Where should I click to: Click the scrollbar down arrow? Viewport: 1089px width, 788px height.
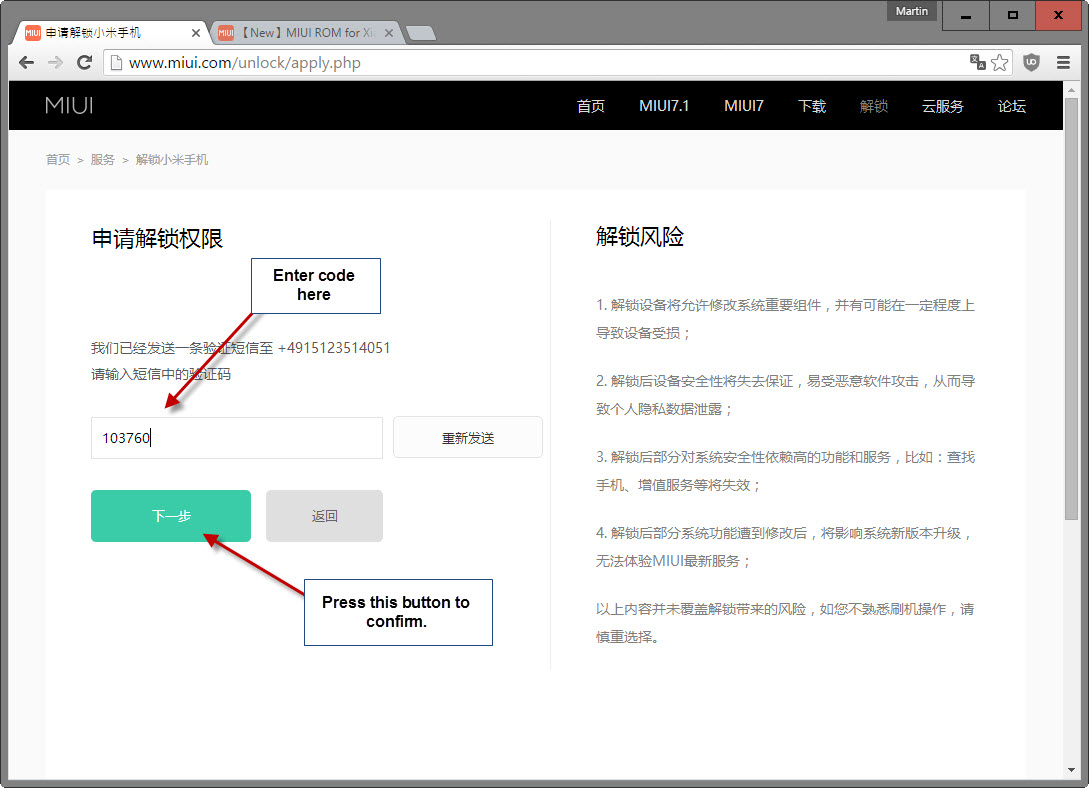[x=1071, y=770]
